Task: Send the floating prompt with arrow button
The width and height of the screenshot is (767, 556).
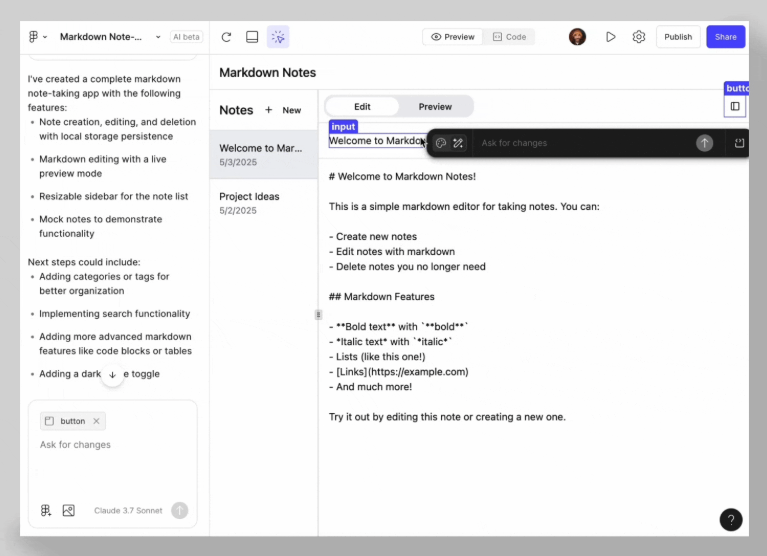Action: pos(704,143)
